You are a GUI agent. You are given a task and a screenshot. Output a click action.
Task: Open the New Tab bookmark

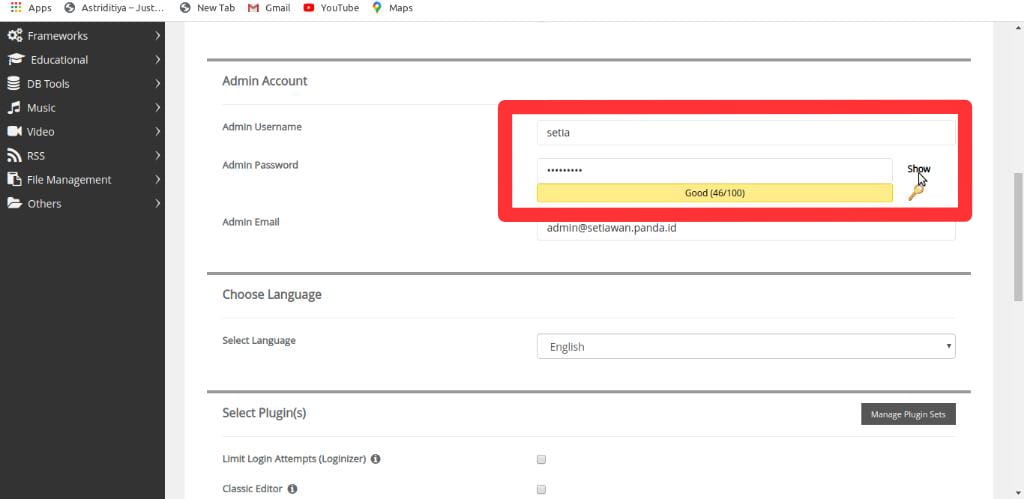pos(207,8)
